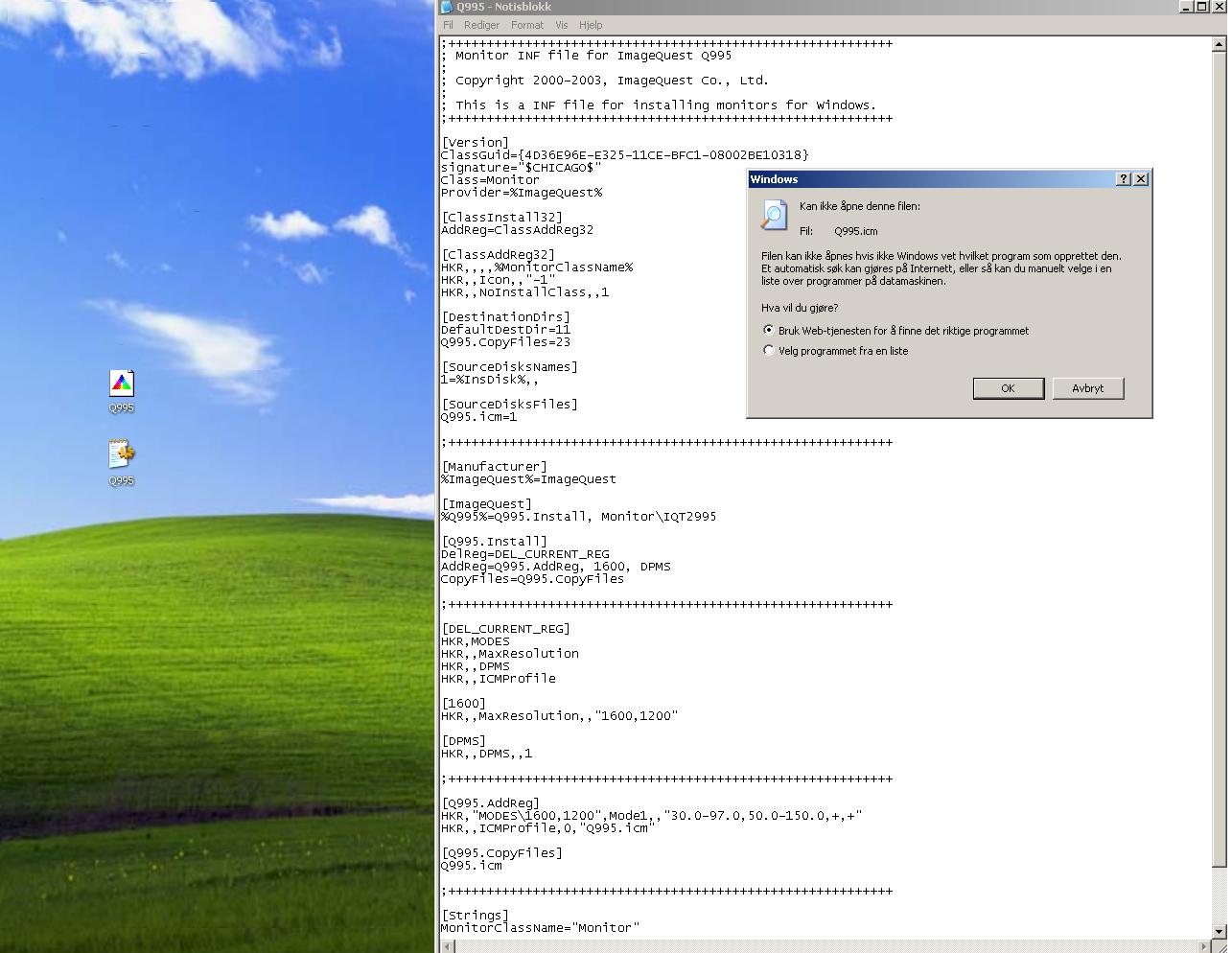The width and height of the screenshot is (1232, 953).
Task: Click the 'Provider=%ImageQuest%' line
Action: [x=522, y=193]
